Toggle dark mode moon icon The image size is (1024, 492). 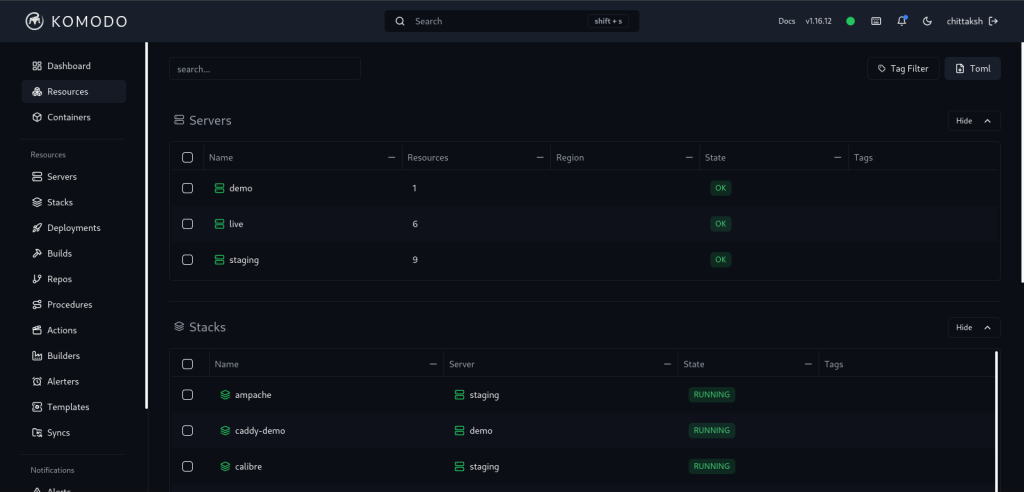click(927, 21)
